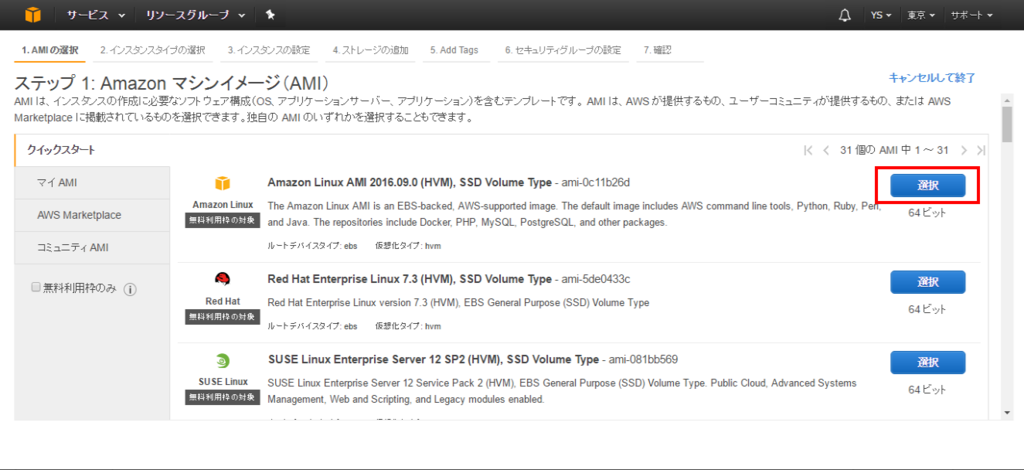Image resolution: width=1024 pixels, height=470 pixels.
Task: Click 選択 for SUSE Linux Enterprise Server 12
Action: 927,362
